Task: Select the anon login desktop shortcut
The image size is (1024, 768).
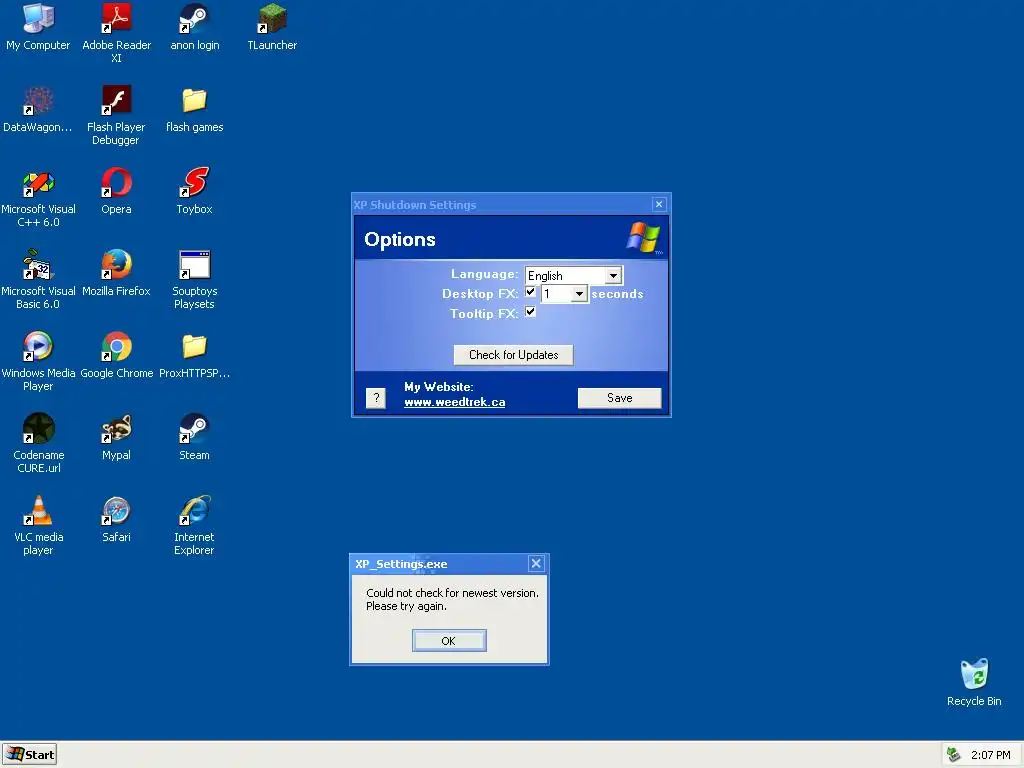Action: click(194, 27)
